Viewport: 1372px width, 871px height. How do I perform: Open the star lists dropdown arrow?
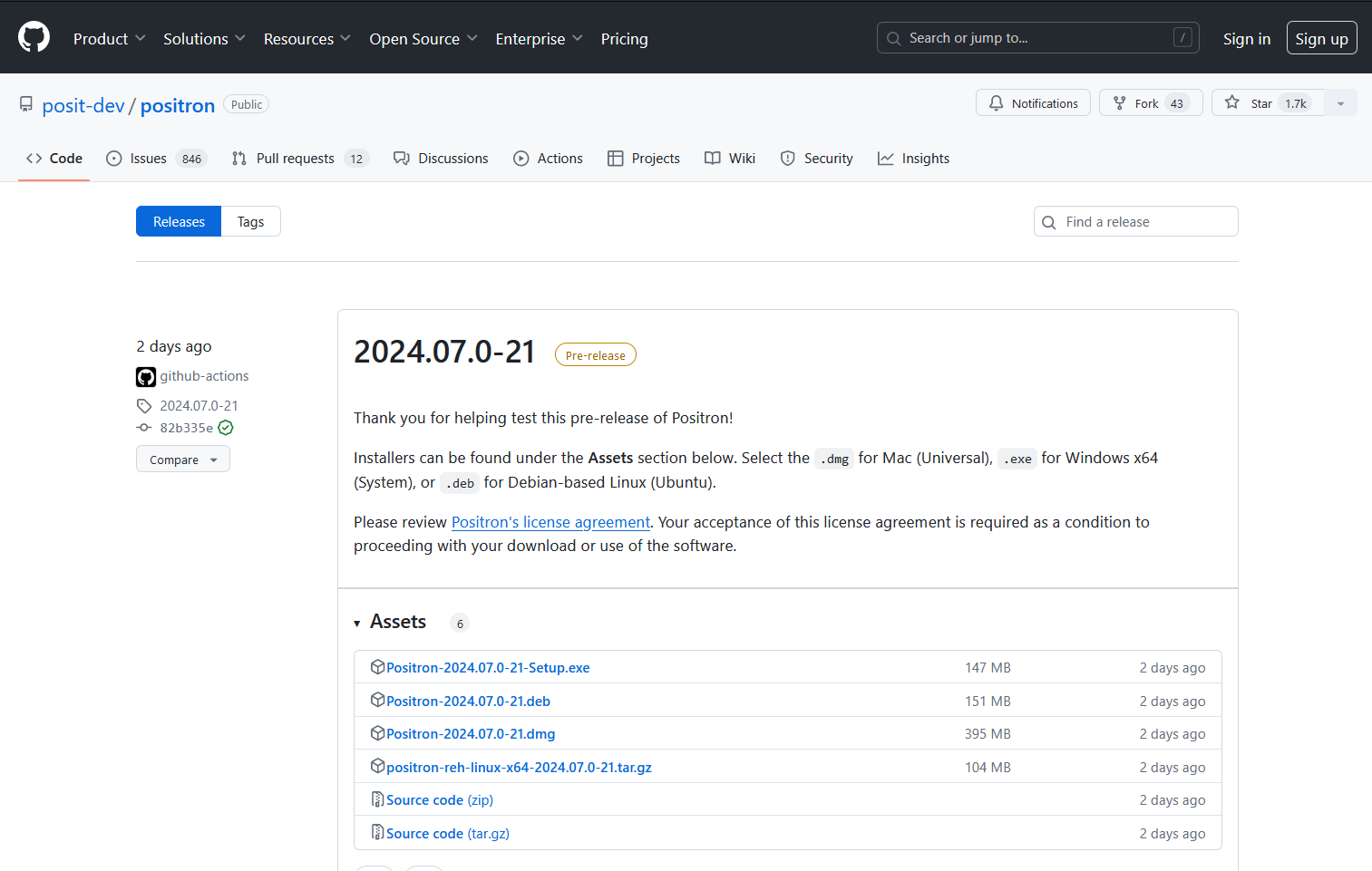click(x=1340, y=103)
